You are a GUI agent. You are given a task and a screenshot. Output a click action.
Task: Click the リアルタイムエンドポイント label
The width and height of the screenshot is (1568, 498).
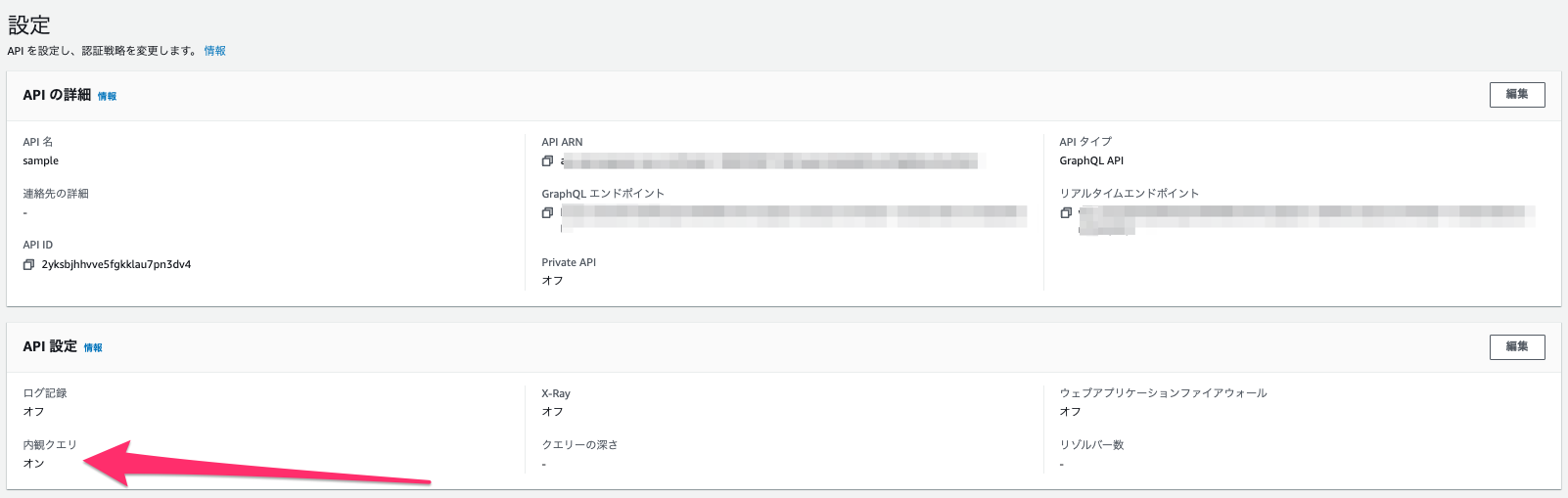pyautogui.click(x=1130, y=194)
